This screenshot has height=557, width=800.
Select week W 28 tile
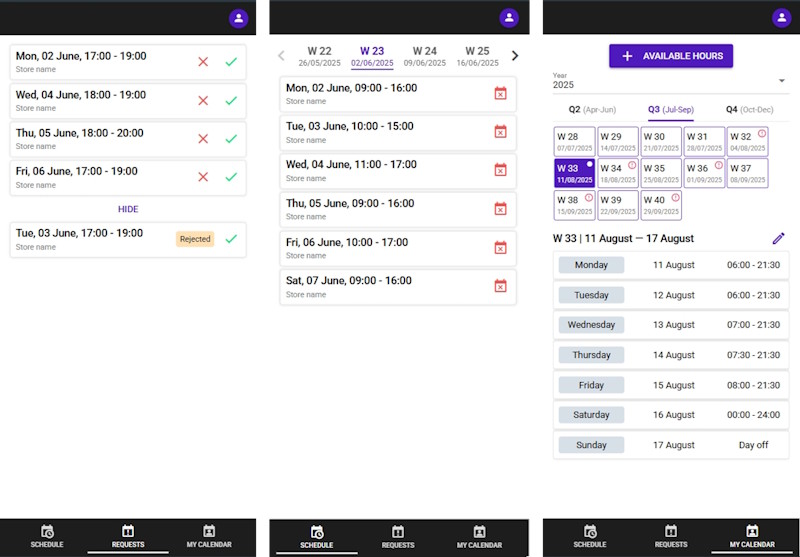coord(574,141)
